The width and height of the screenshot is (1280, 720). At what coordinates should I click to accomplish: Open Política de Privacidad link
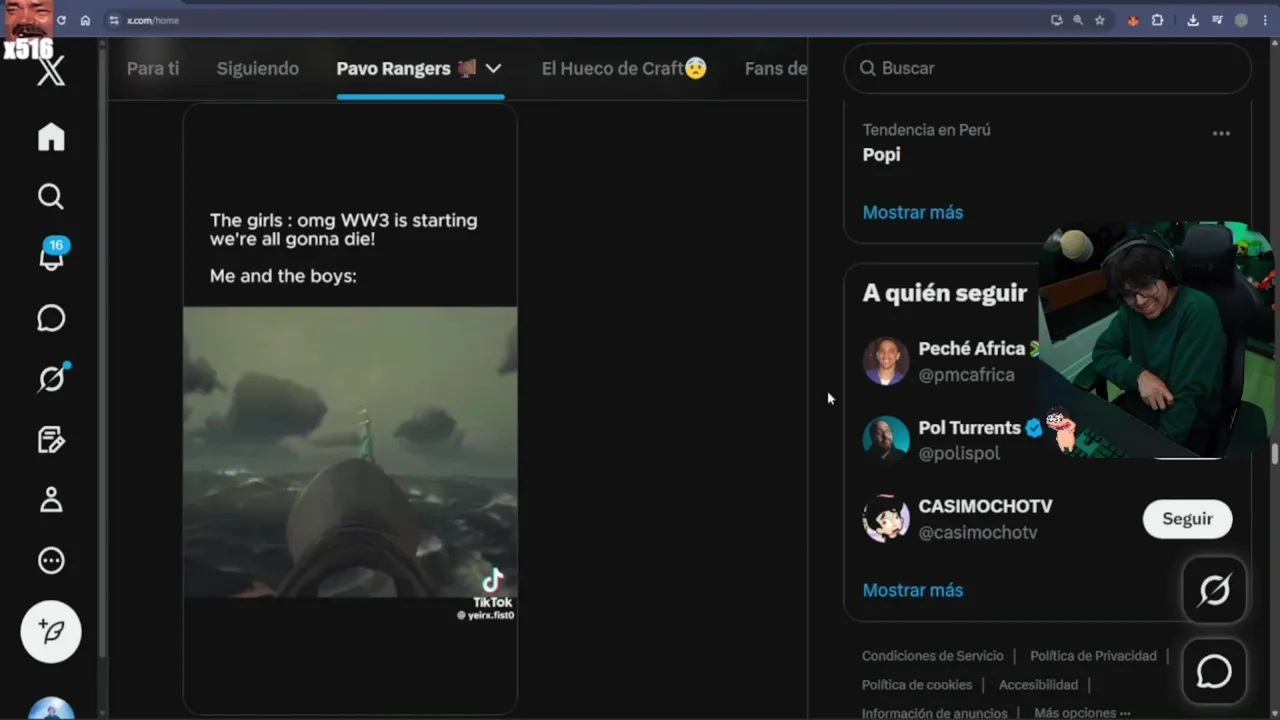[x=1093, y=656]
